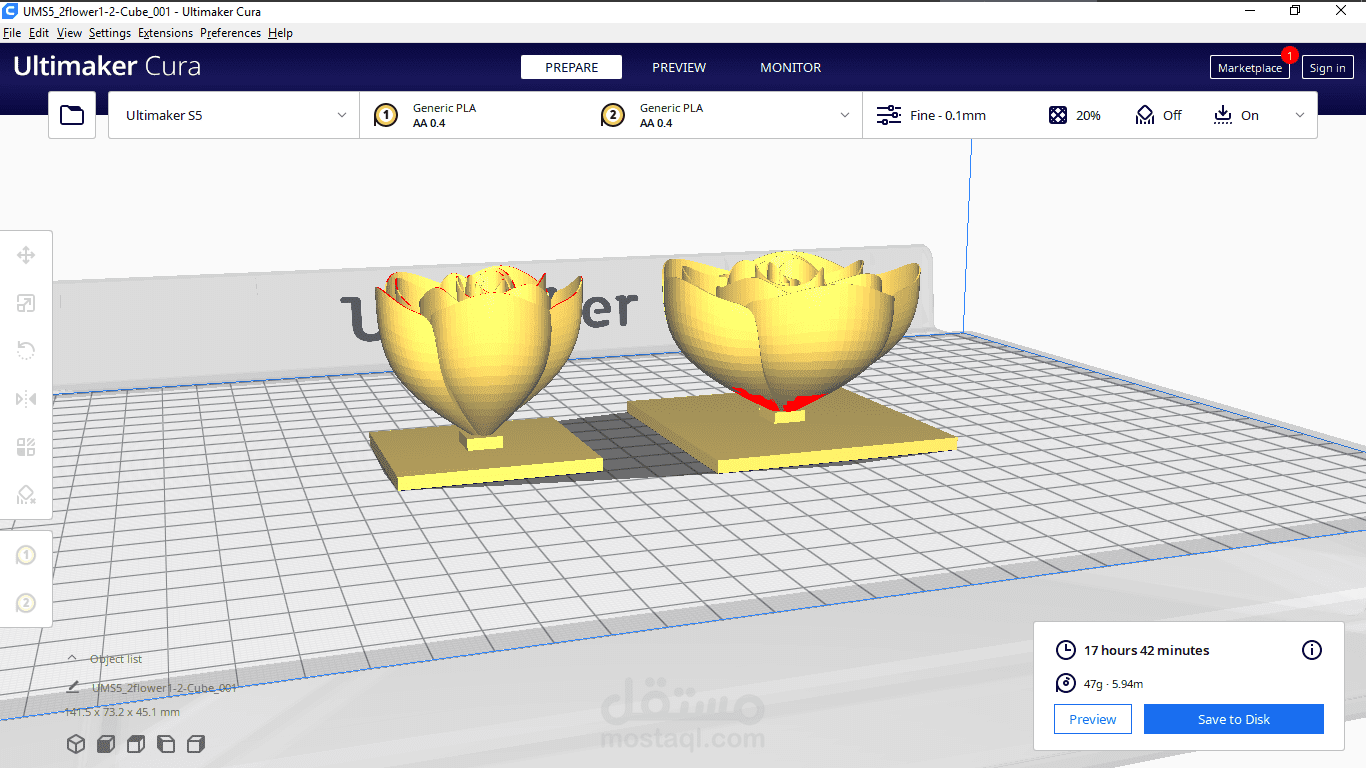The height and width of the screenshot is (768, 1366).
Task: Switch to the MONITOR stage
Action: (x=790, y=67)
